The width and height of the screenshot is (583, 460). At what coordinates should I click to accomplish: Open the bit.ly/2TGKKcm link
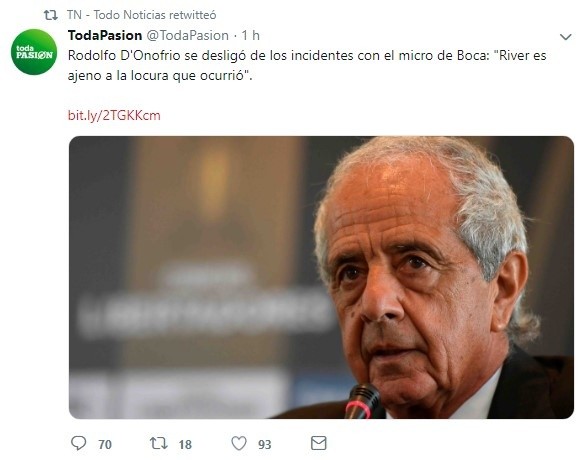point(114,115)
